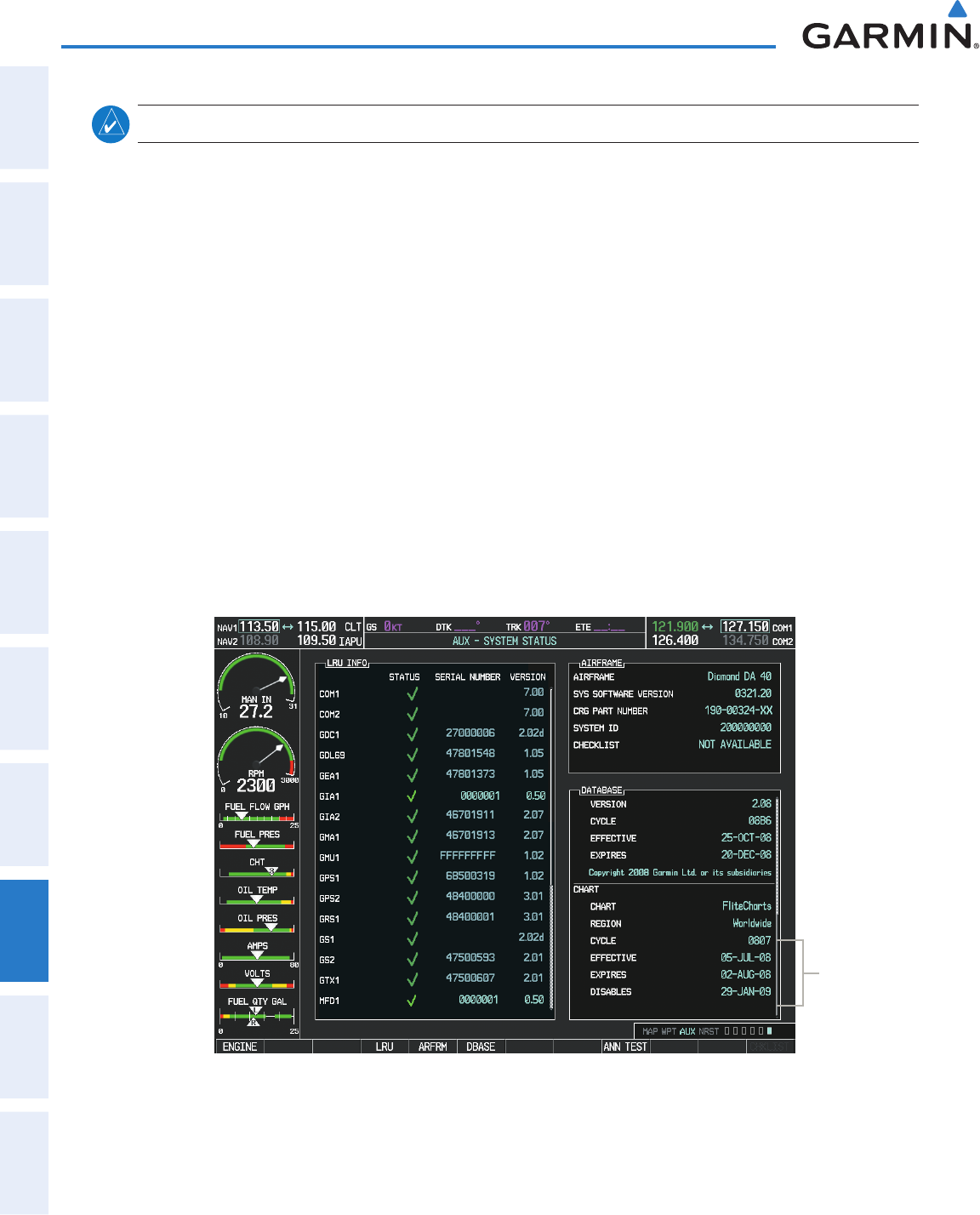Viewport: 980px width, 1215px height.
Task: Click GS2 status checkmark
Action: pyautogui.click(x=413, y=959)
